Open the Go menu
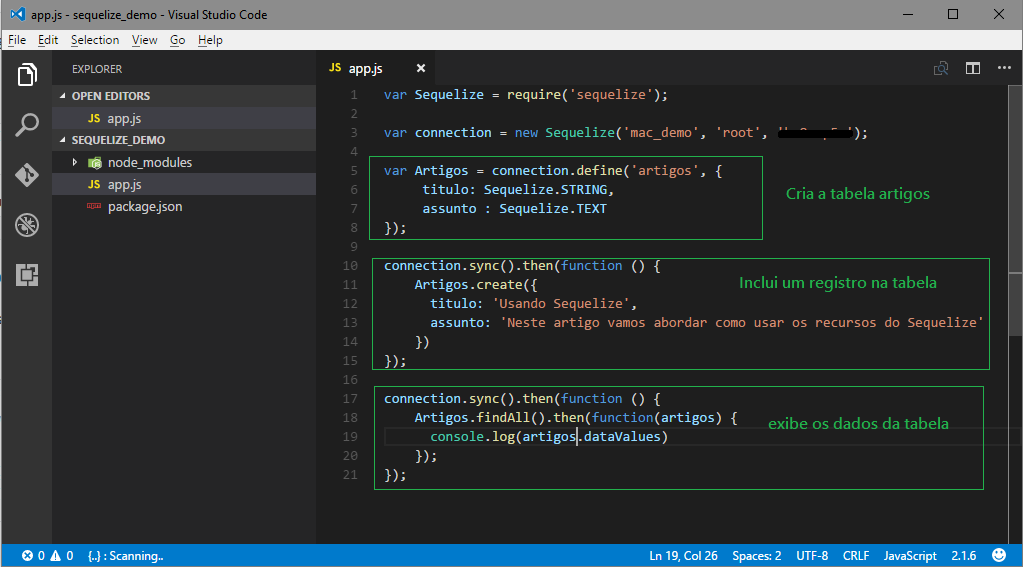This screenshot has width=1023, height=567. [177, 40]
